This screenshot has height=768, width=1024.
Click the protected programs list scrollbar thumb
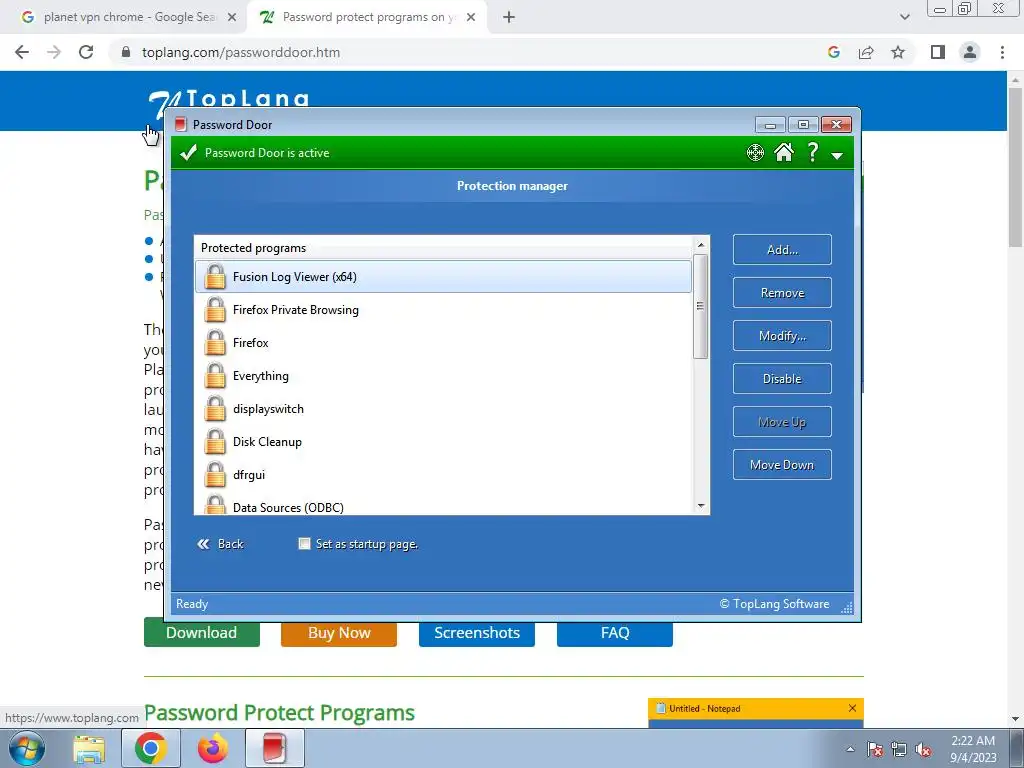[701, 306]
